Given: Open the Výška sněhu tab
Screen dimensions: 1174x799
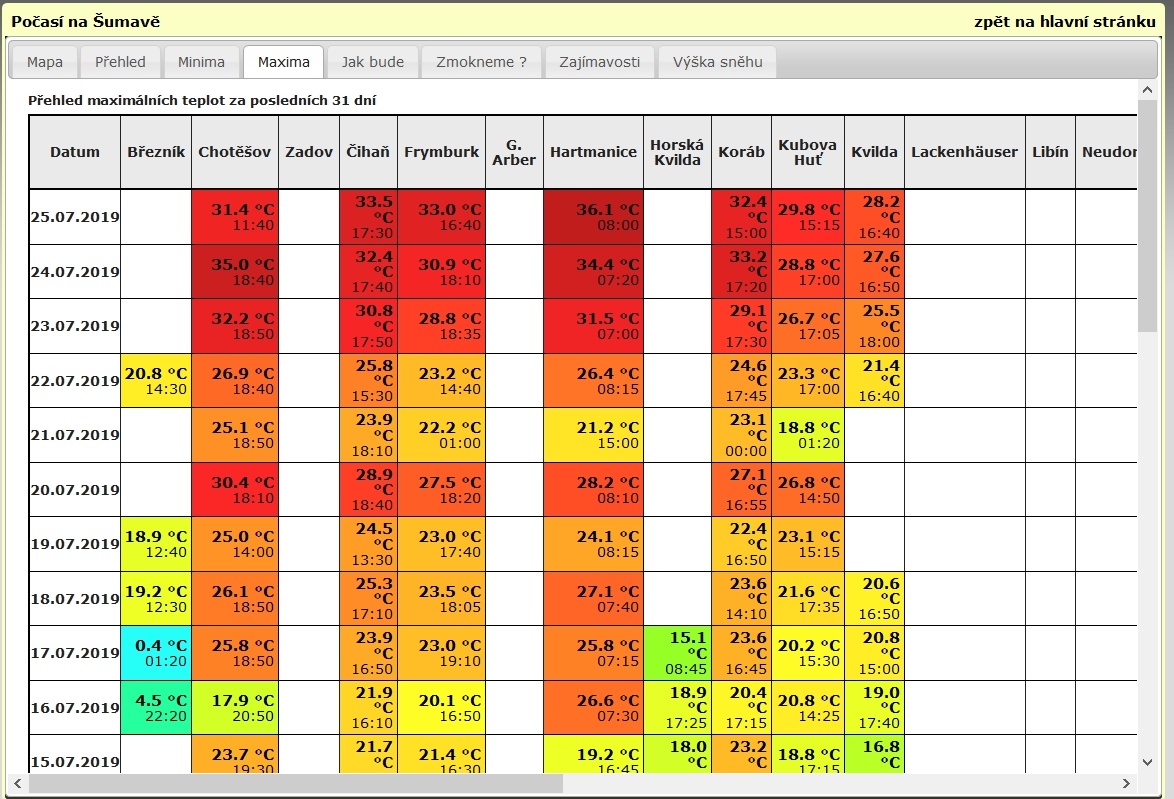Looking at the screenshot, I should 717,62.
